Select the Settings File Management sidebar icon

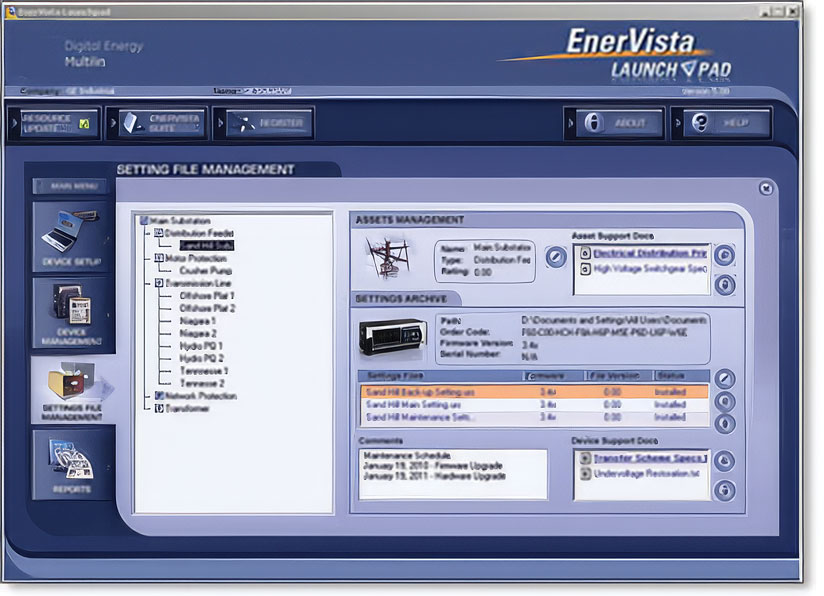(x=72, y=390)
